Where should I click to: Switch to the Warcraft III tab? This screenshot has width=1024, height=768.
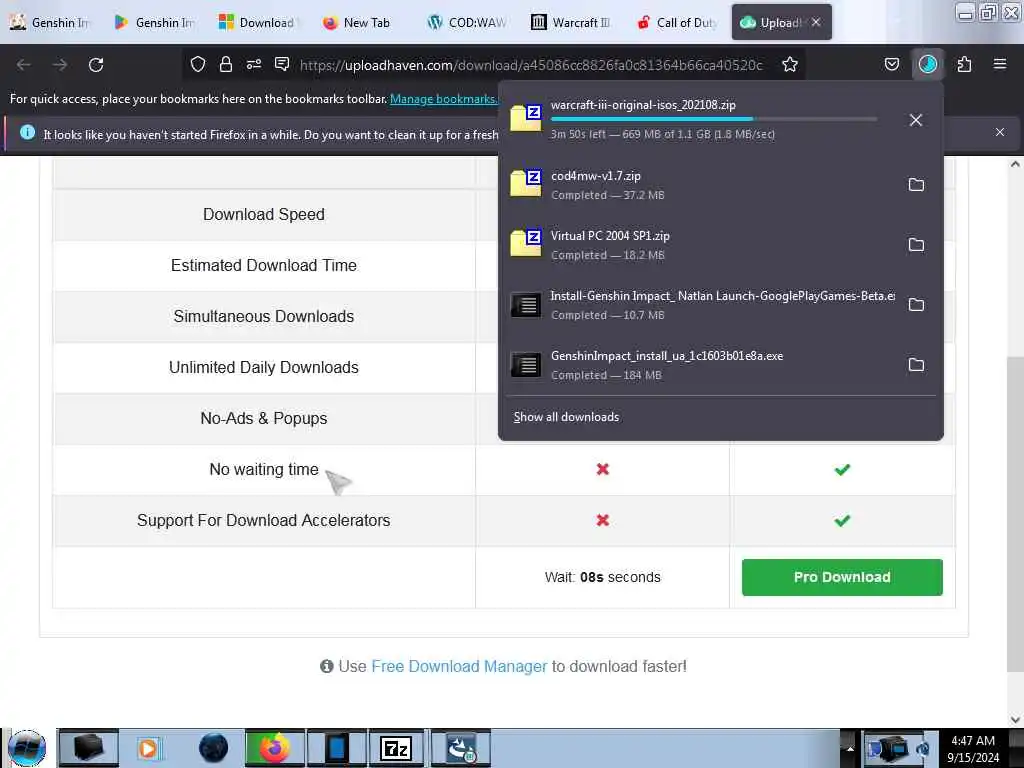pos(569,23)
